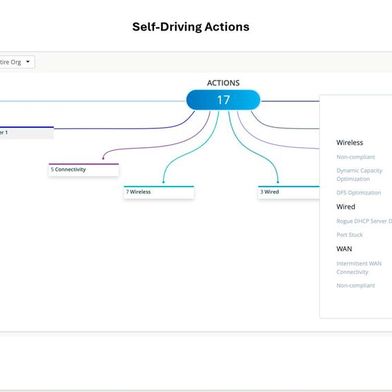Click Intermittent WAN Connectivity entry

tap(359, 268)
